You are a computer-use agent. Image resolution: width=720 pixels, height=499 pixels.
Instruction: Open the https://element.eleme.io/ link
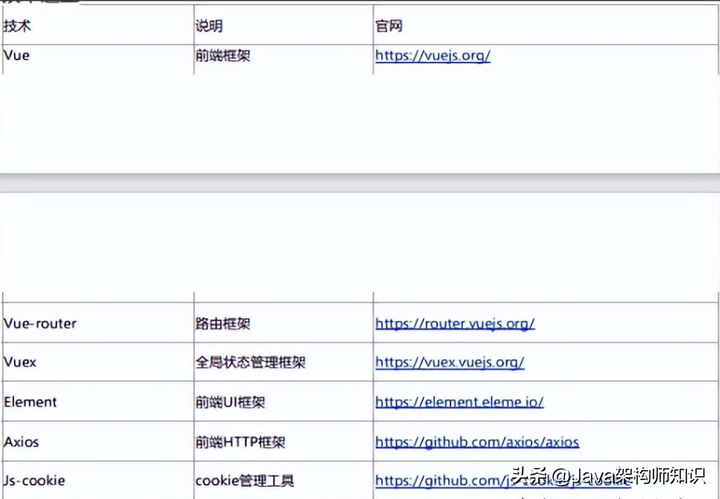tap(459, 402)
